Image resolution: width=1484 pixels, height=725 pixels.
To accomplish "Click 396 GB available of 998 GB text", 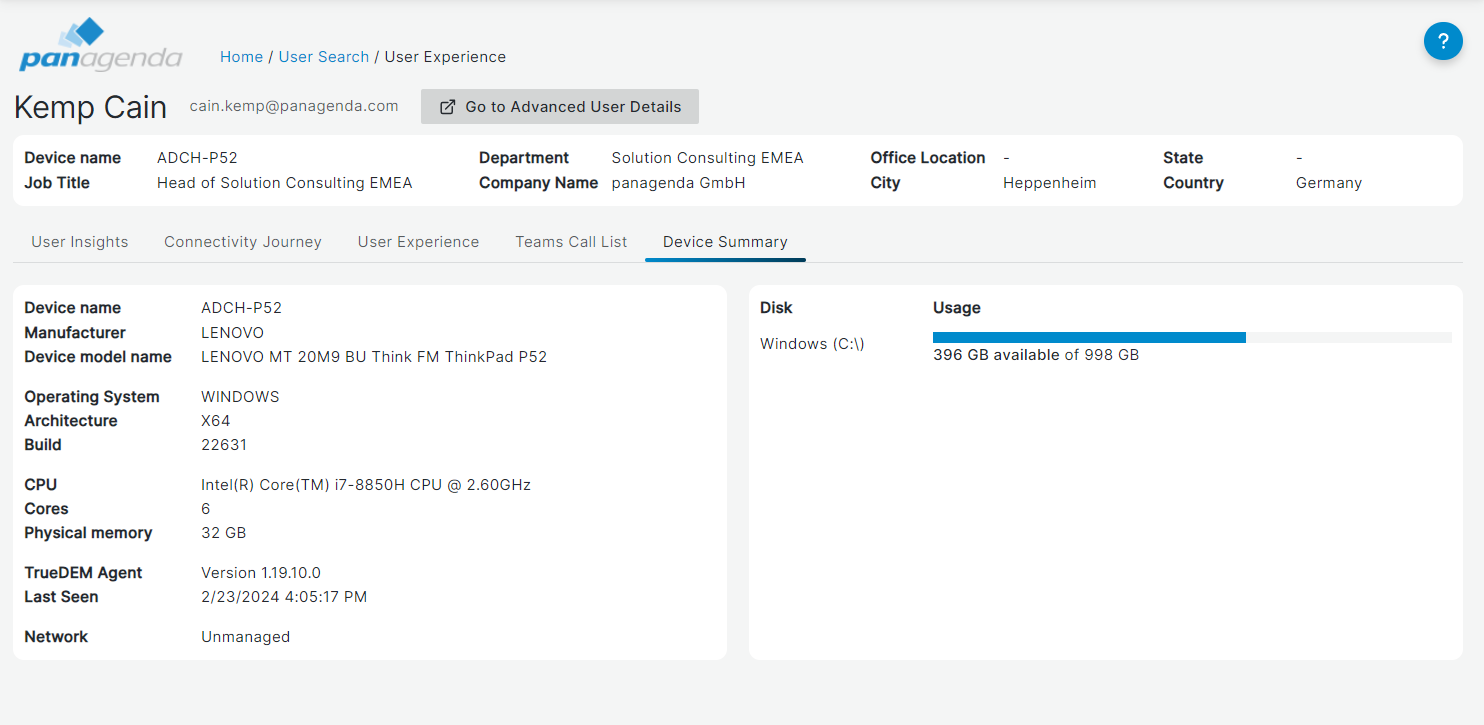I will coord(1035,355).
